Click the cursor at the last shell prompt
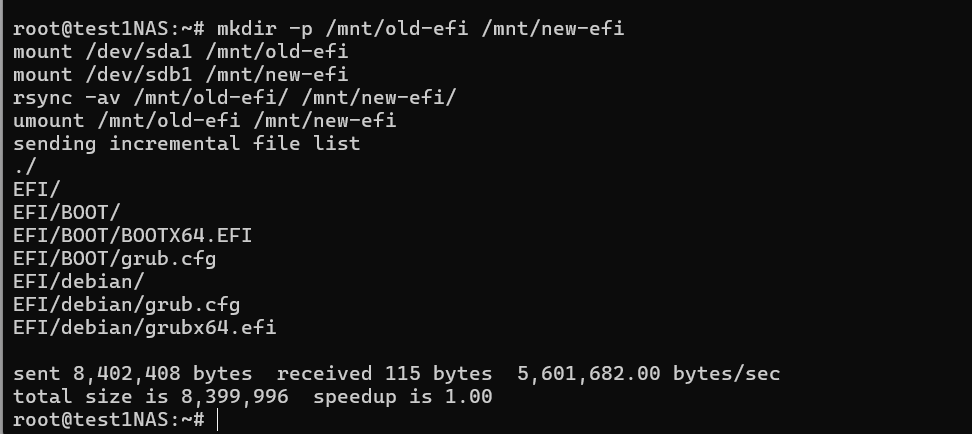This screenshot has height=434, width=972. 217,420
